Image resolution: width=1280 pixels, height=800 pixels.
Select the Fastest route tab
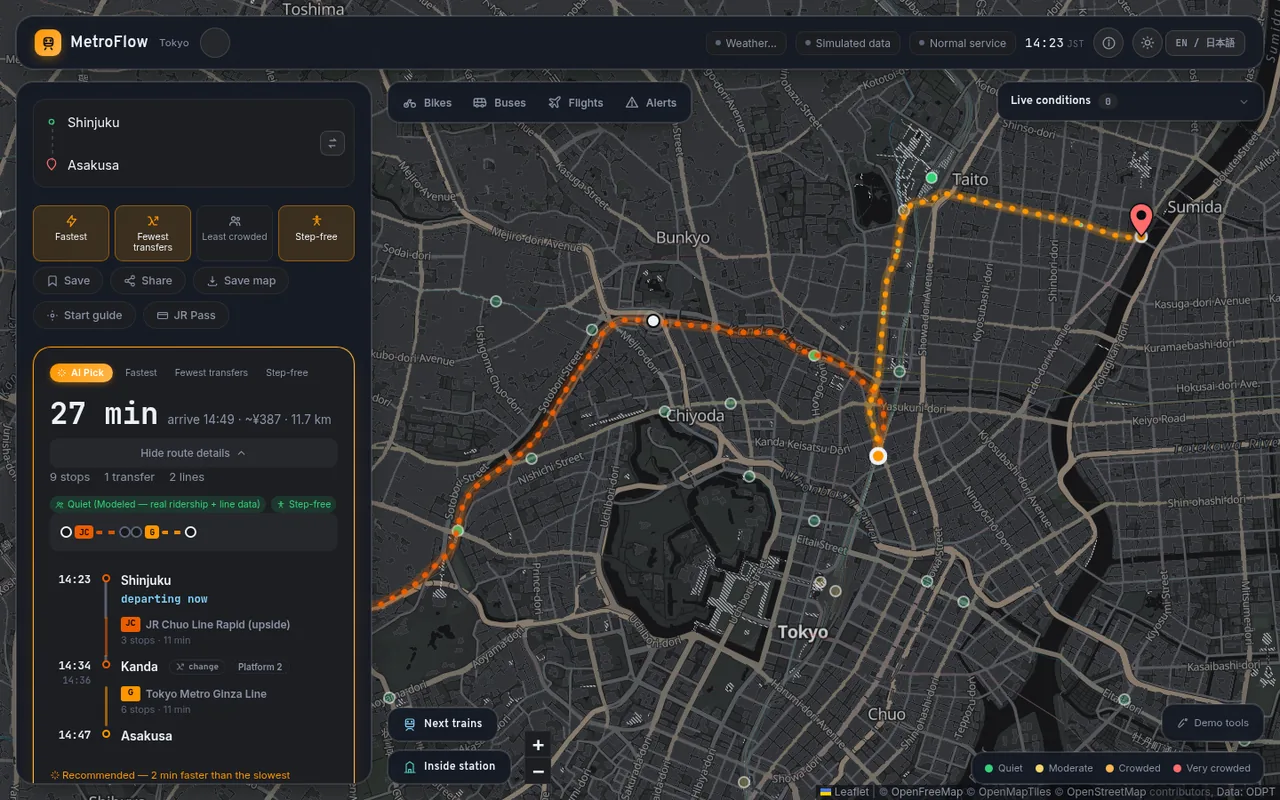141,373
